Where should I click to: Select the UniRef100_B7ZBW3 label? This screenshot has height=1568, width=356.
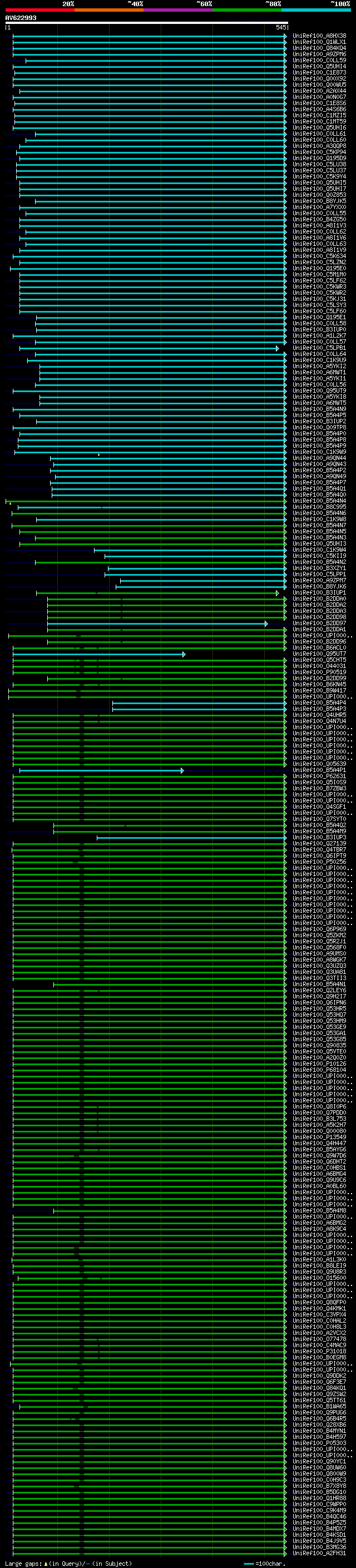319,789
